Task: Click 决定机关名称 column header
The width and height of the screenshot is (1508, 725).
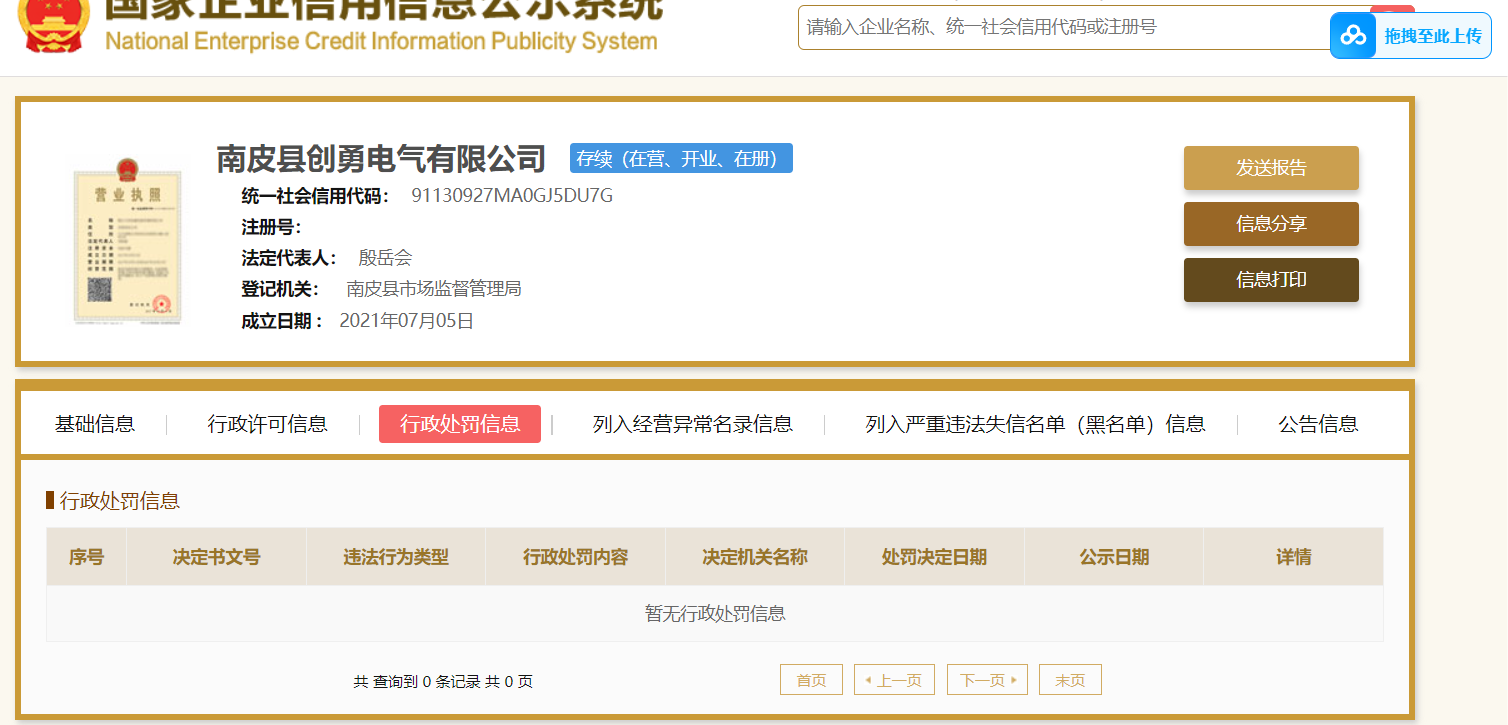Action: [x=755, y=557]
